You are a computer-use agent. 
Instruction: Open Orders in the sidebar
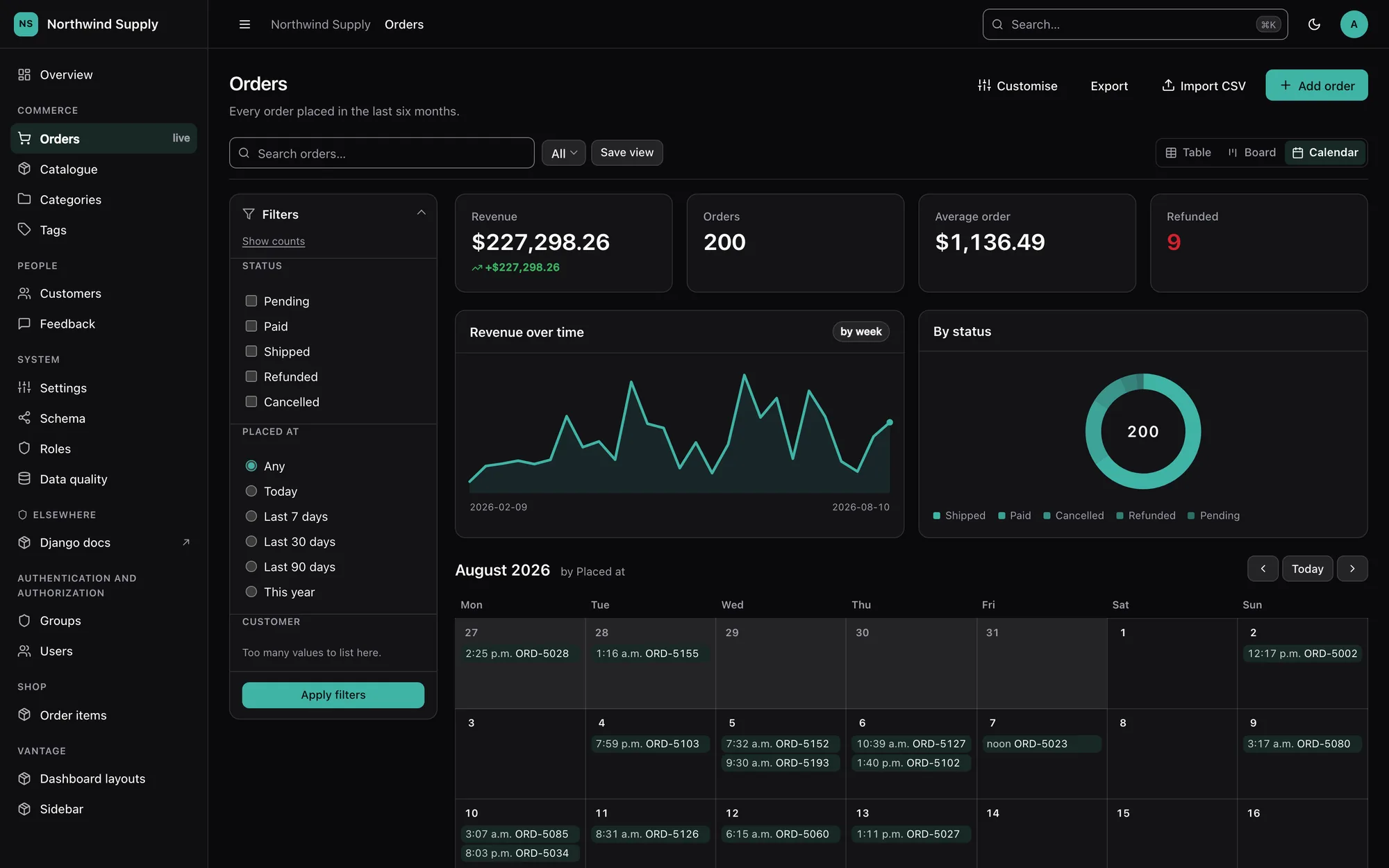coord(103,138)
